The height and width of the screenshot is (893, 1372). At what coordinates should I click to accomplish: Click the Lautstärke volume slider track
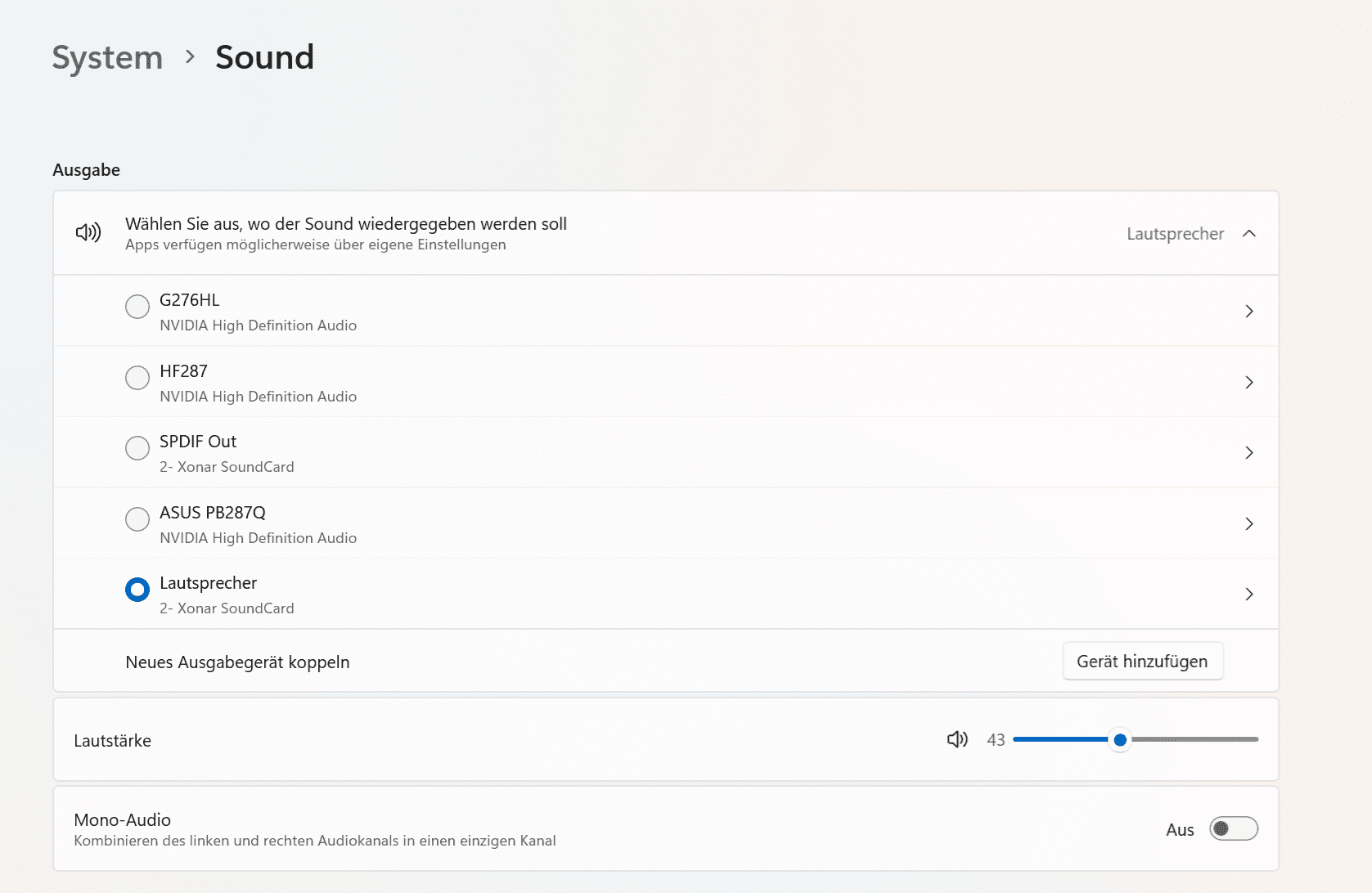(x=1194, y=739)
